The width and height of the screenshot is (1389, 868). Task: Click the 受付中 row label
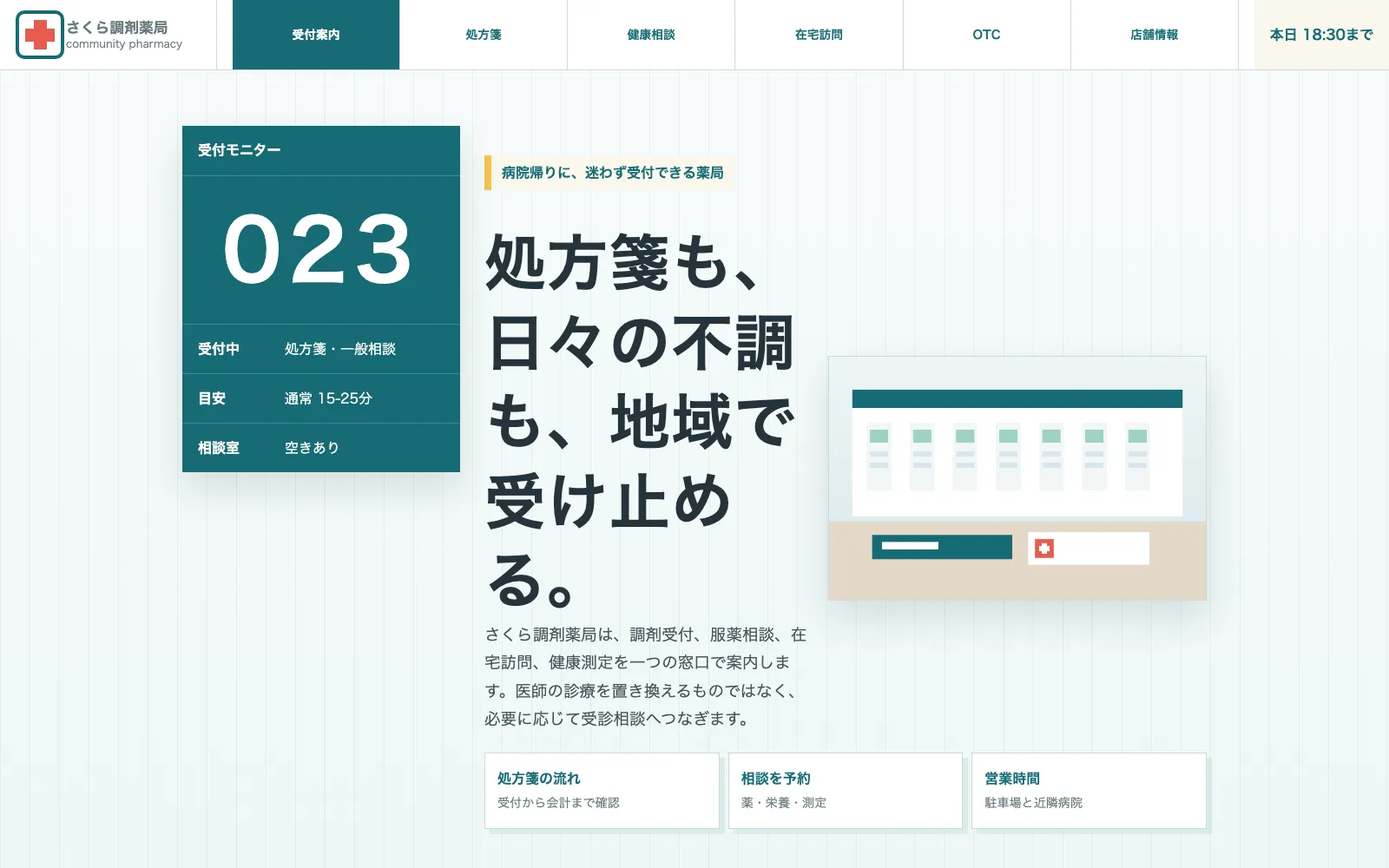point(219,349)
